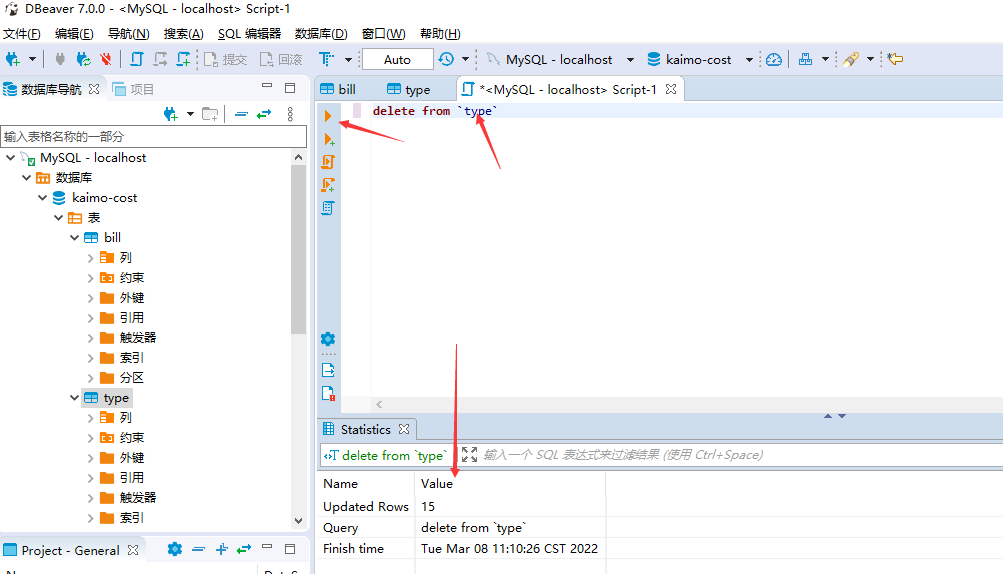The image size is (1003, 574).
Task: Open the transaction log clock icon
Action: (446, 60)
